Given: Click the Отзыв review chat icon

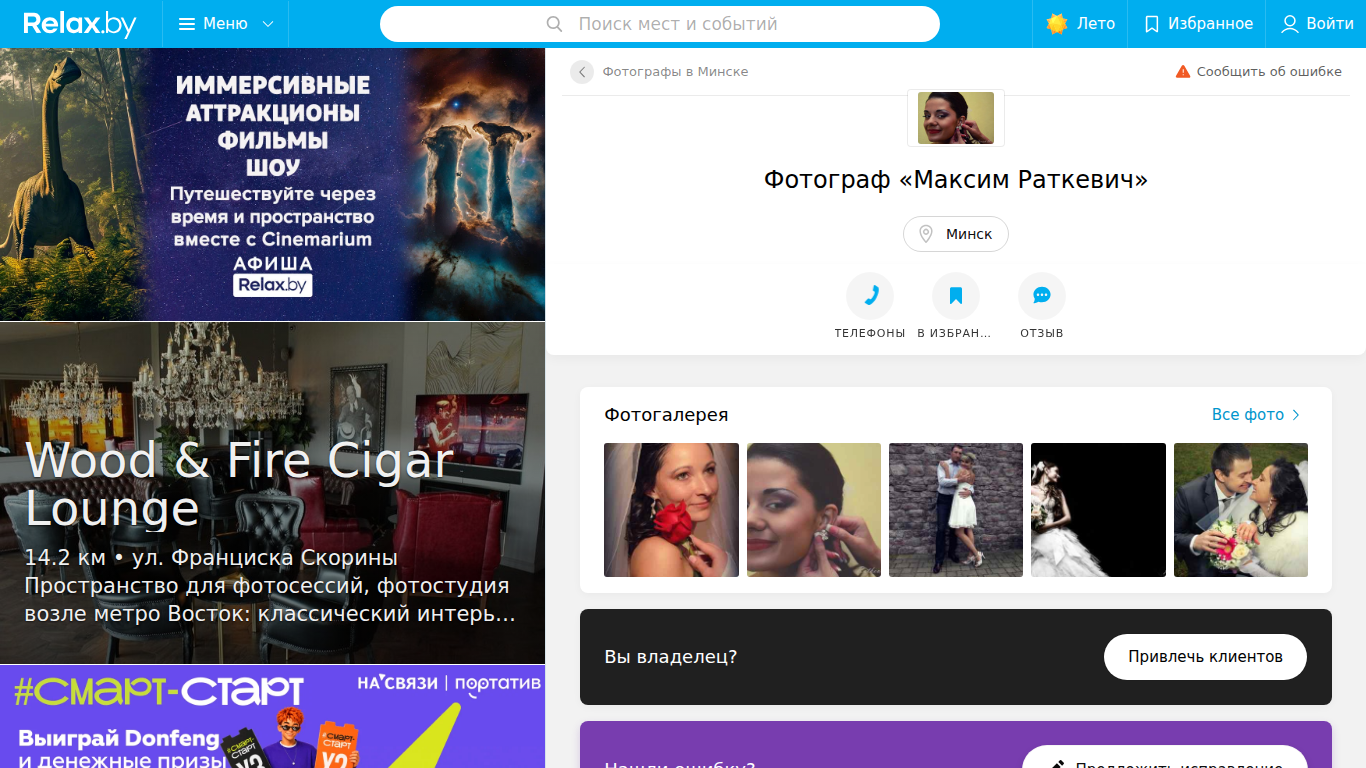Looking at the screenshot, I should point(1042,296).
